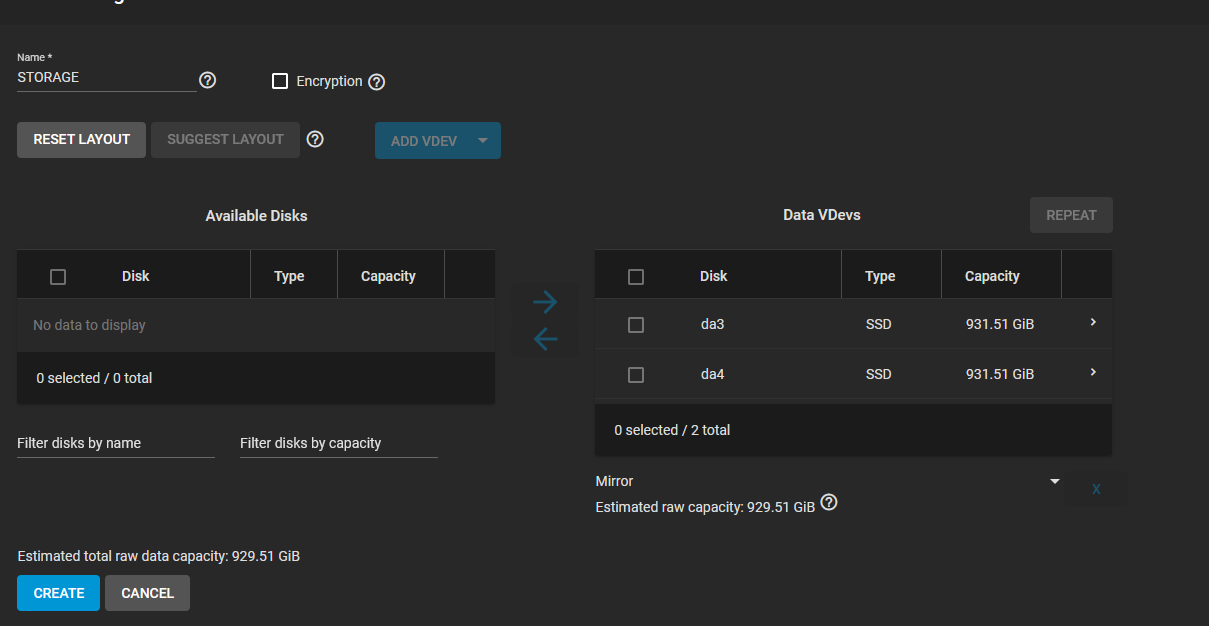Click the Cancel button
1209x626 pixels.
147,593
